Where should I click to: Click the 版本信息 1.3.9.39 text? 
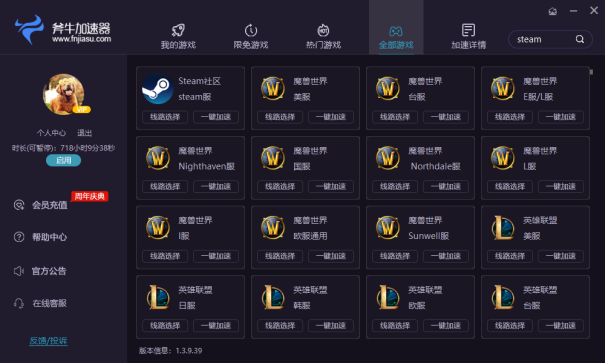pyautogui.click(x=170, y=351)
